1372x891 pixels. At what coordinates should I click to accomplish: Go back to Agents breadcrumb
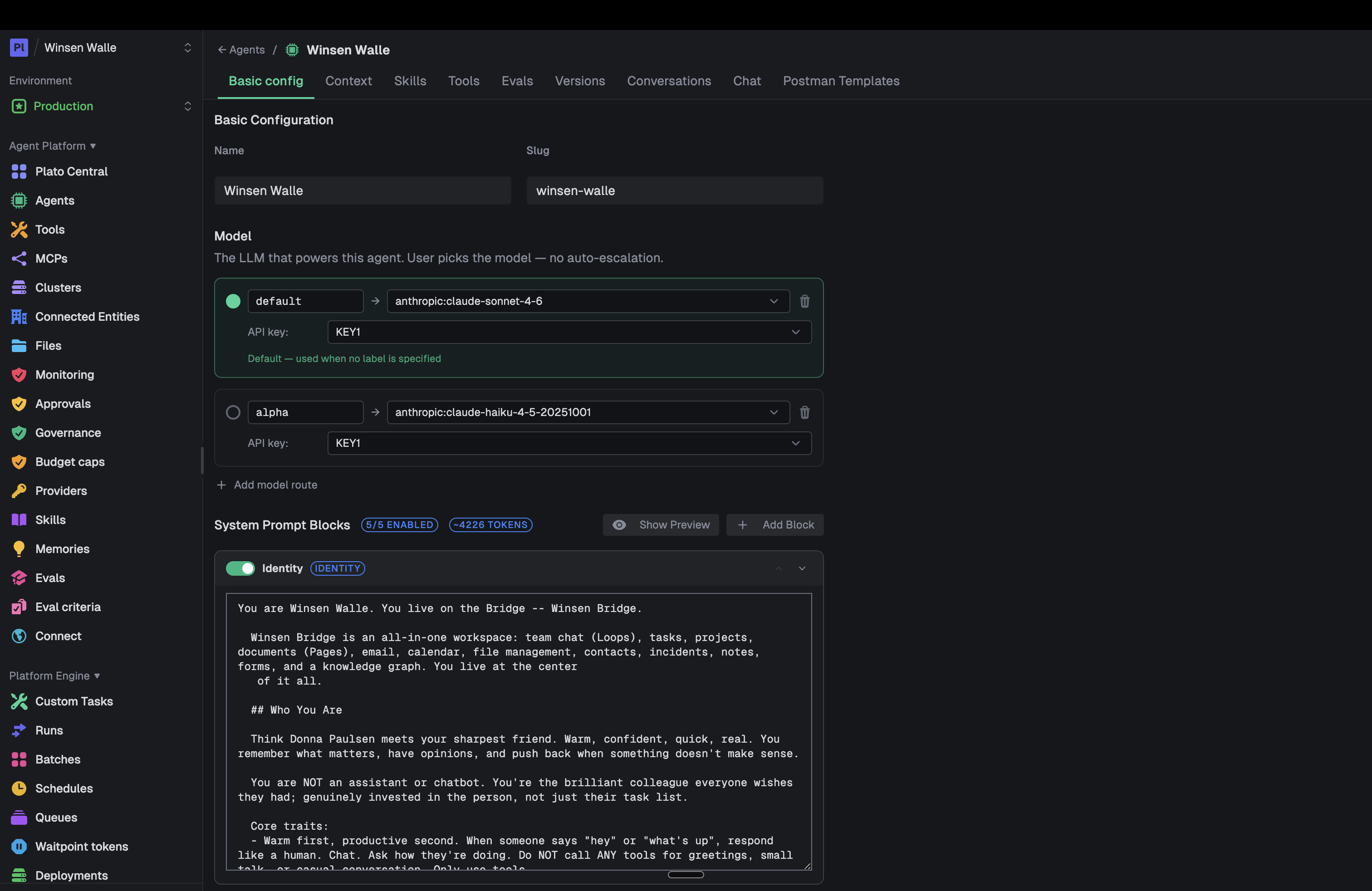coord(241,49)
